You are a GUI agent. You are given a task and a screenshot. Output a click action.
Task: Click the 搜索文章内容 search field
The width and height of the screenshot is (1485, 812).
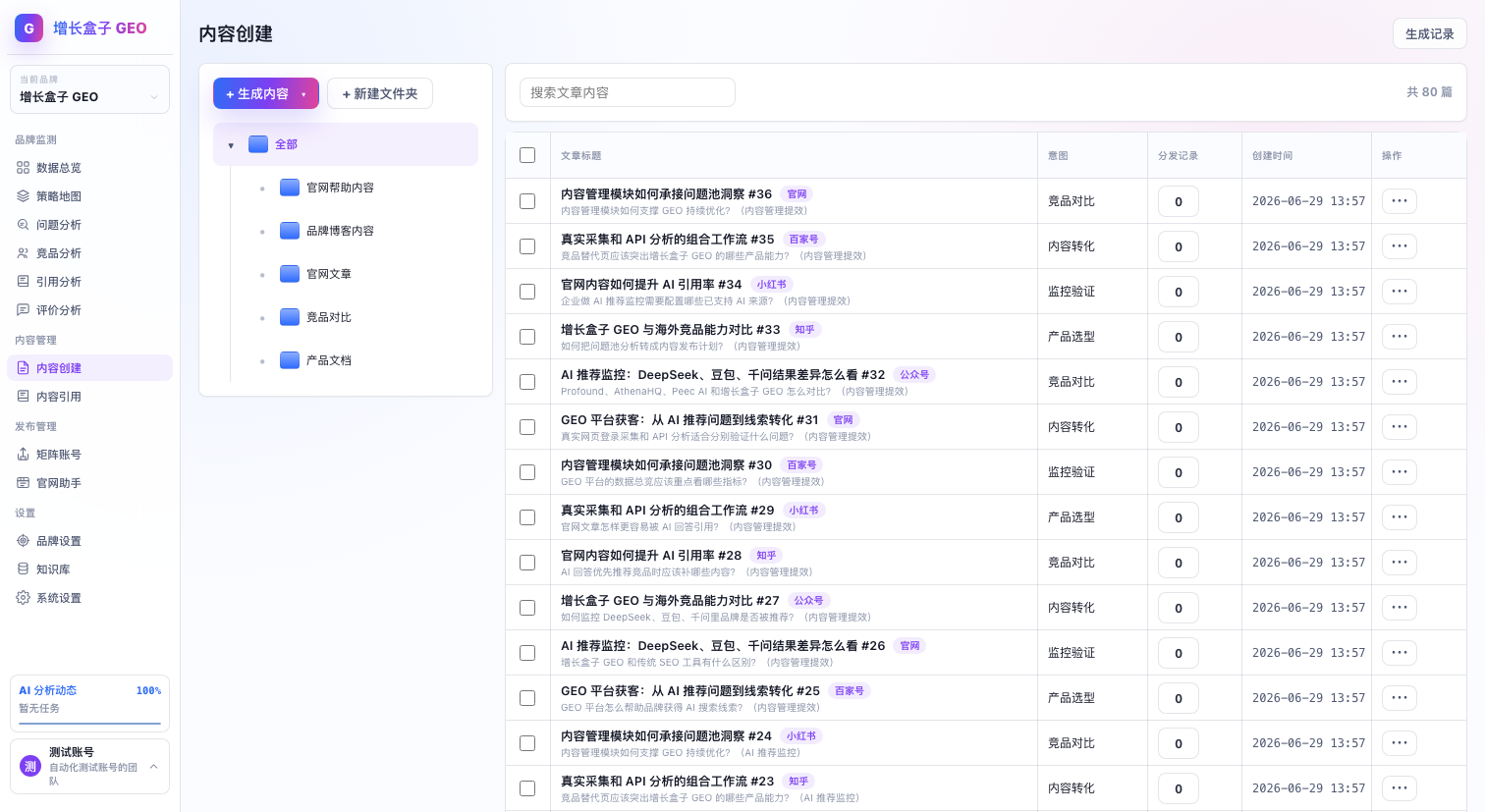(628, 92)
